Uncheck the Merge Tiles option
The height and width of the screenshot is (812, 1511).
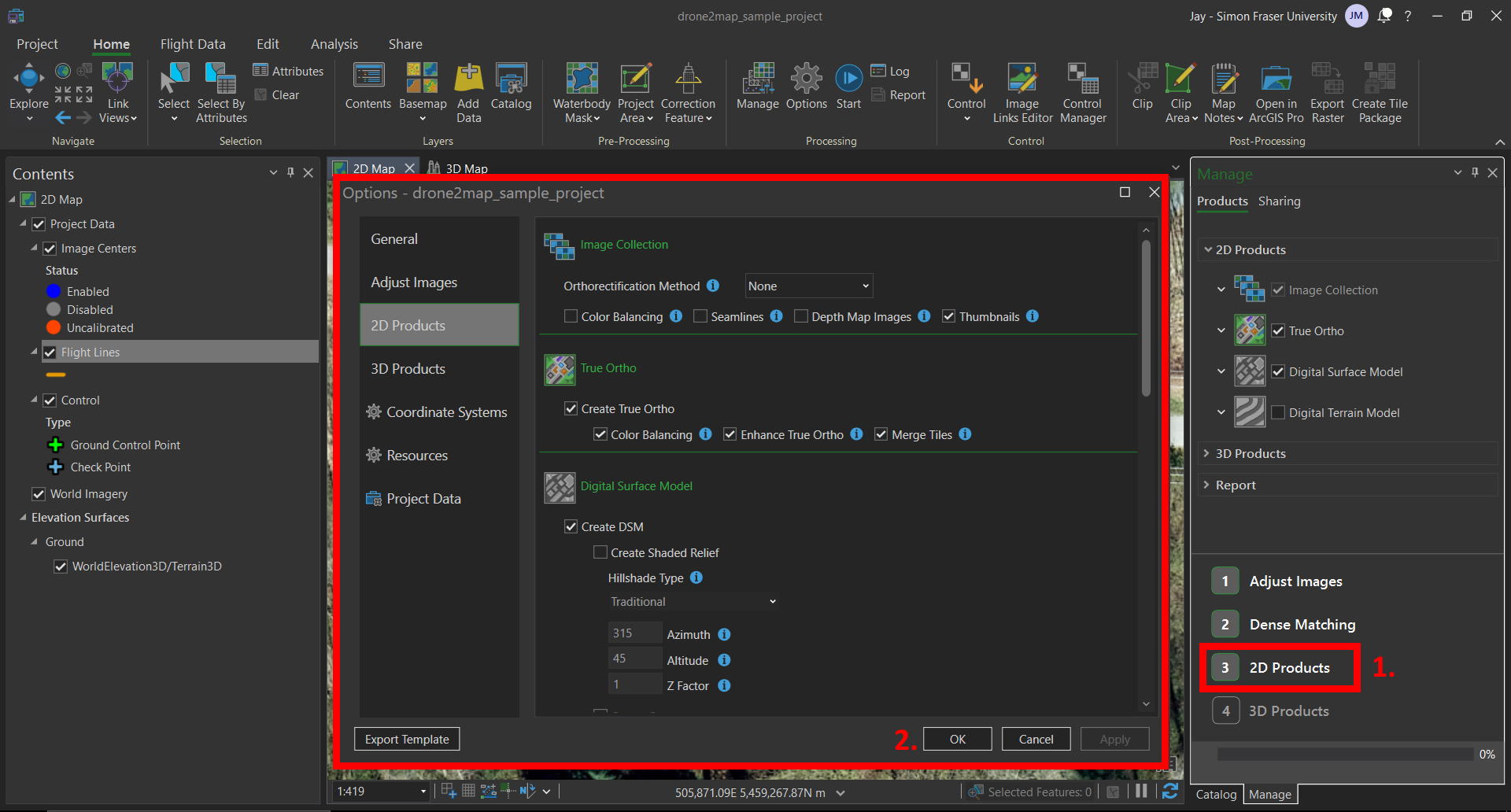pyautogui.click(x=881, y=435)
